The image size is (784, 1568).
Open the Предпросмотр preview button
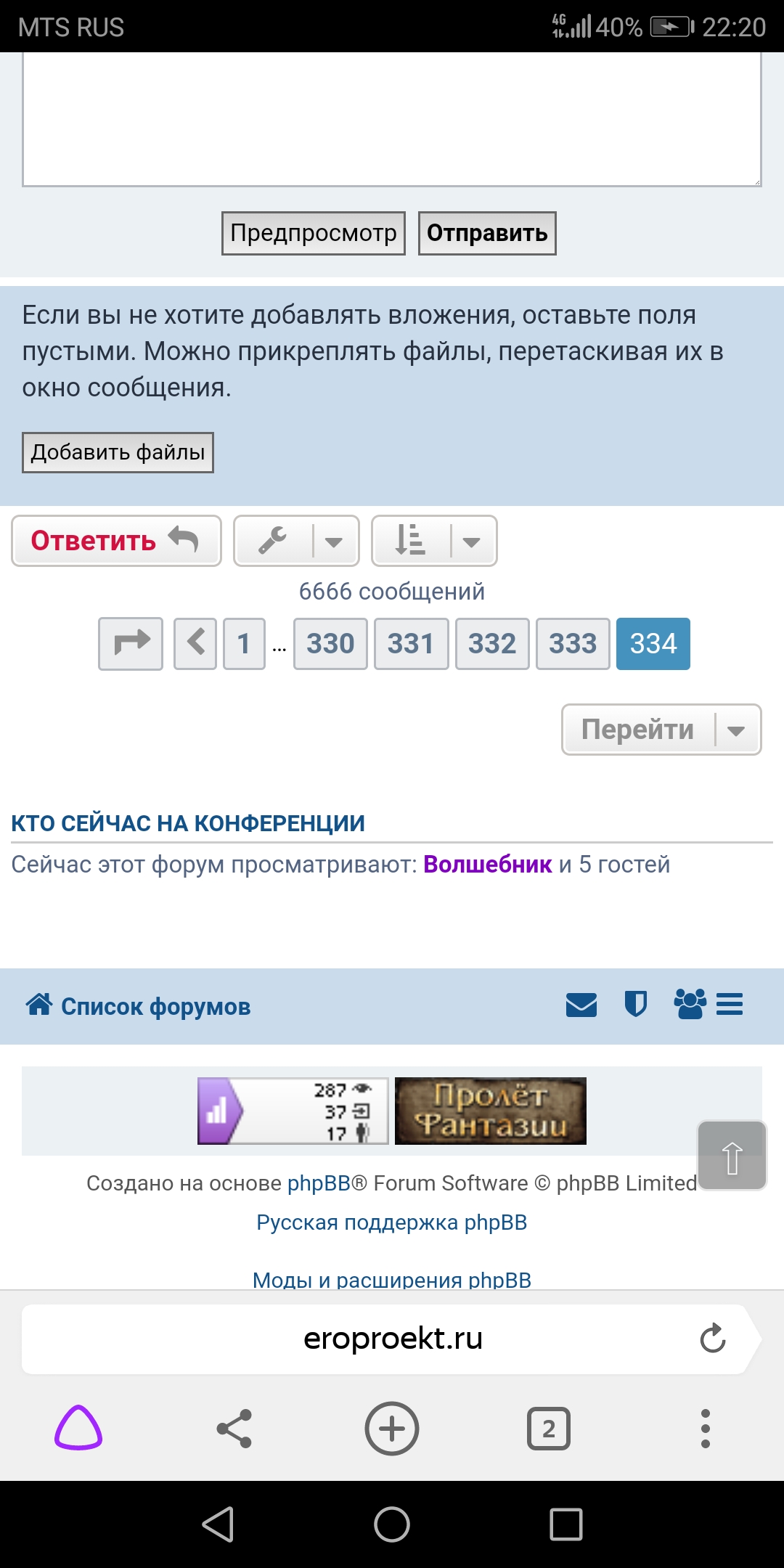point(314,233)
